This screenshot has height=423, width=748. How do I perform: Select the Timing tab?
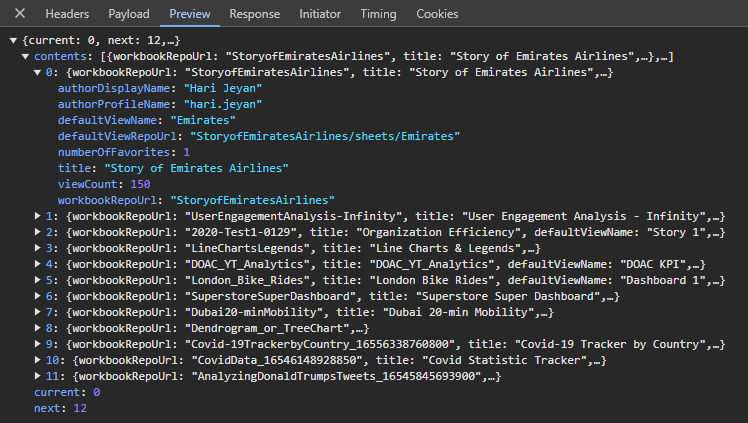[x=378, y=14]
